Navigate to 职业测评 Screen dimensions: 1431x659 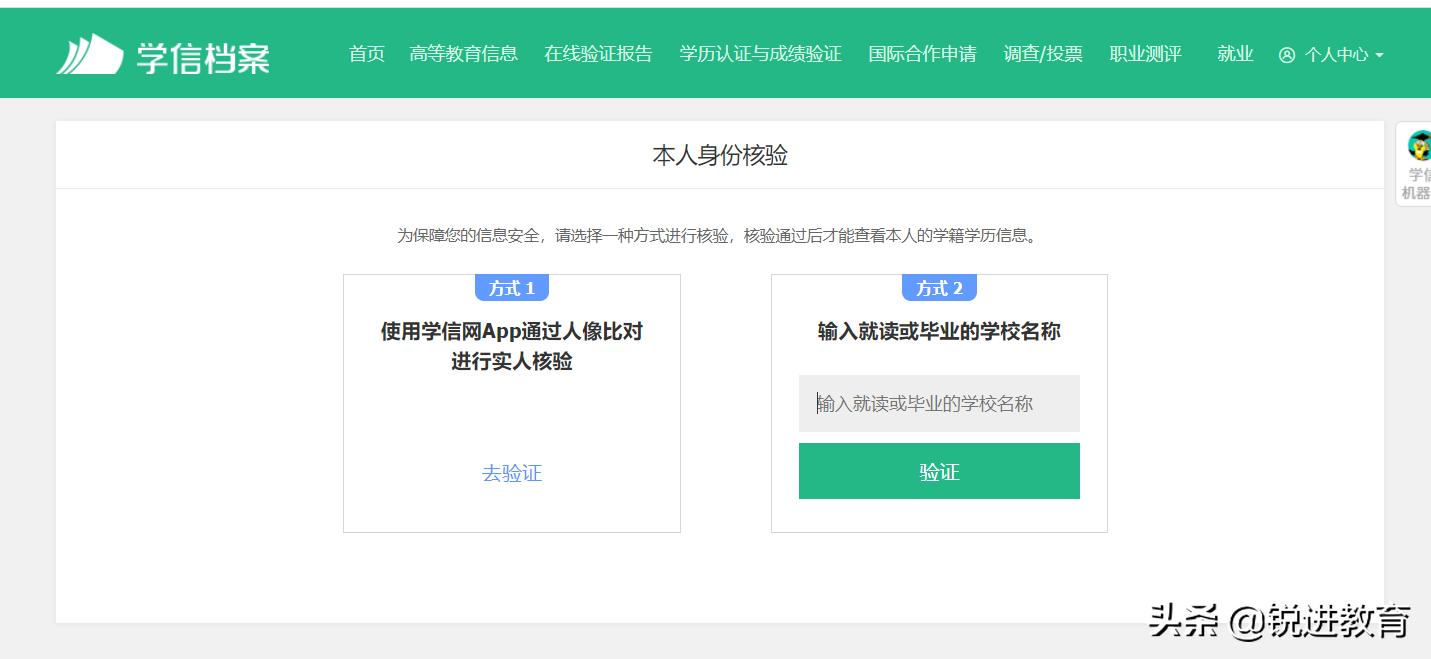pos(1145,55)
